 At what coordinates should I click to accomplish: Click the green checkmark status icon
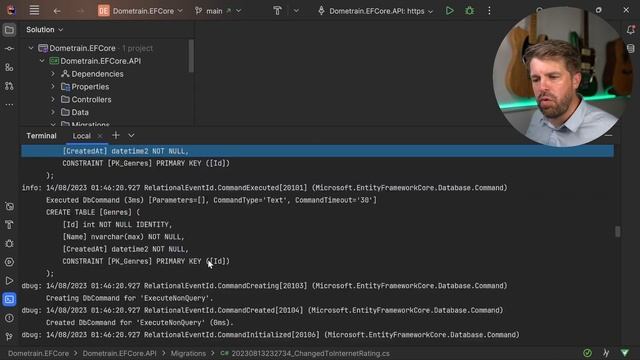click(x=587, y=353)
